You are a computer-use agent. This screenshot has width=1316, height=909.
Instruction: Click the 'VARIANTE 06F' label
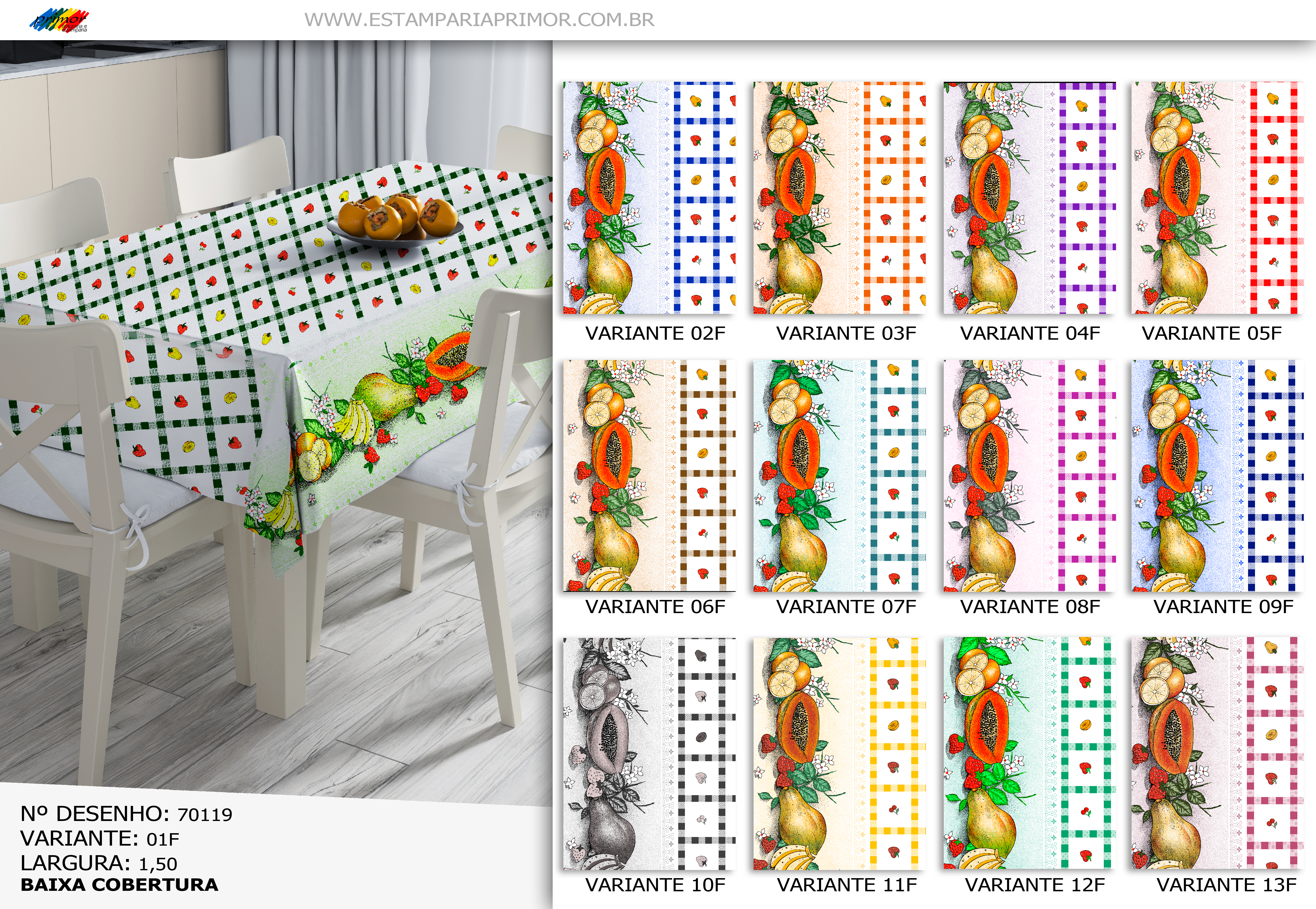coord(655,607)
